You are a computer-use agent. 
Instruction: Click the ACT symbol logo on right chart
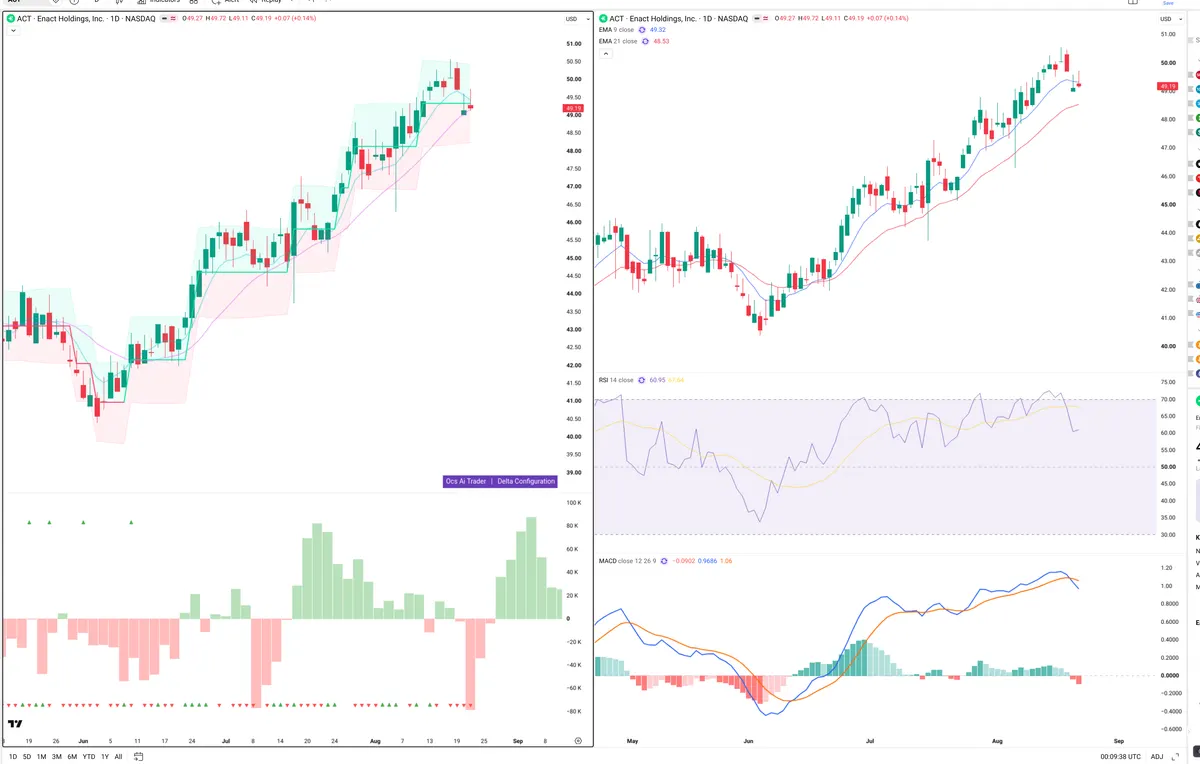click(603, 19)
